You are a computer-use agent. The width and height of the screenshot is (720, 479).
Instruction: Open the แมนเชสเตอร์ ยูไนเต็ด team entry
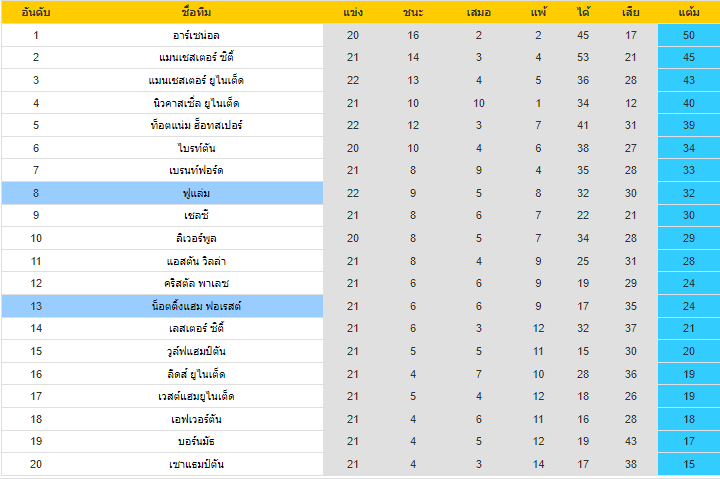coord(196,80)
